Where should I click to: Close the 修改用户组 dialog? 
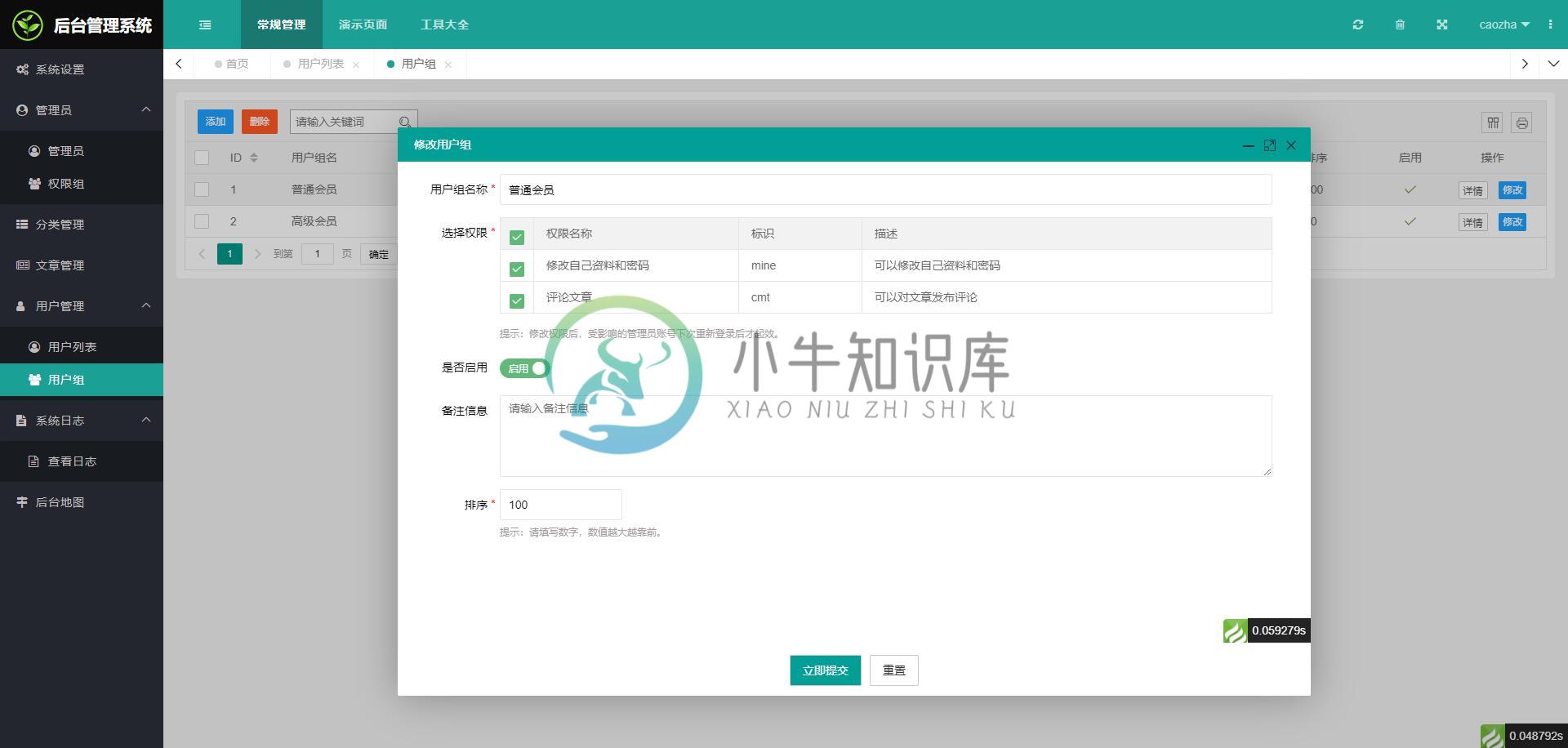pyautogui.click(x=1291, y=145)
